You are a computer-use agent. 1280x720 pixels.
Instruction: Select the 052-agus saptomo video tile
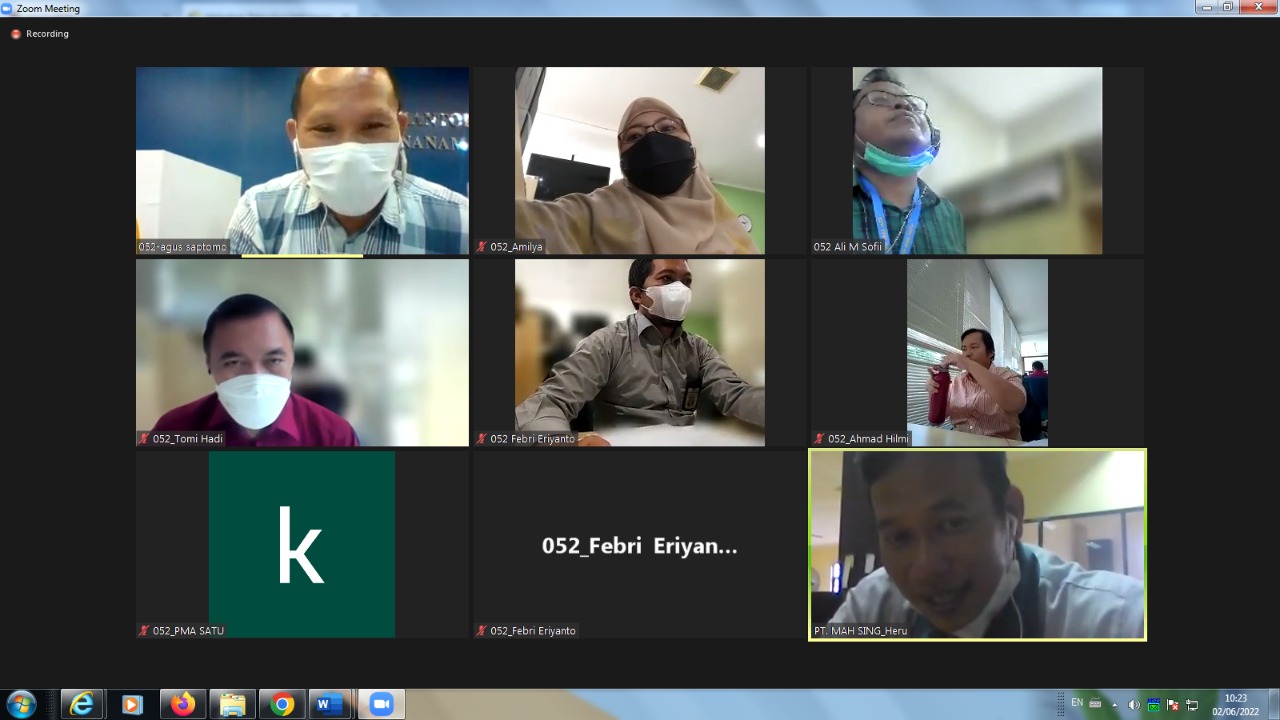[x=302, y=160]
